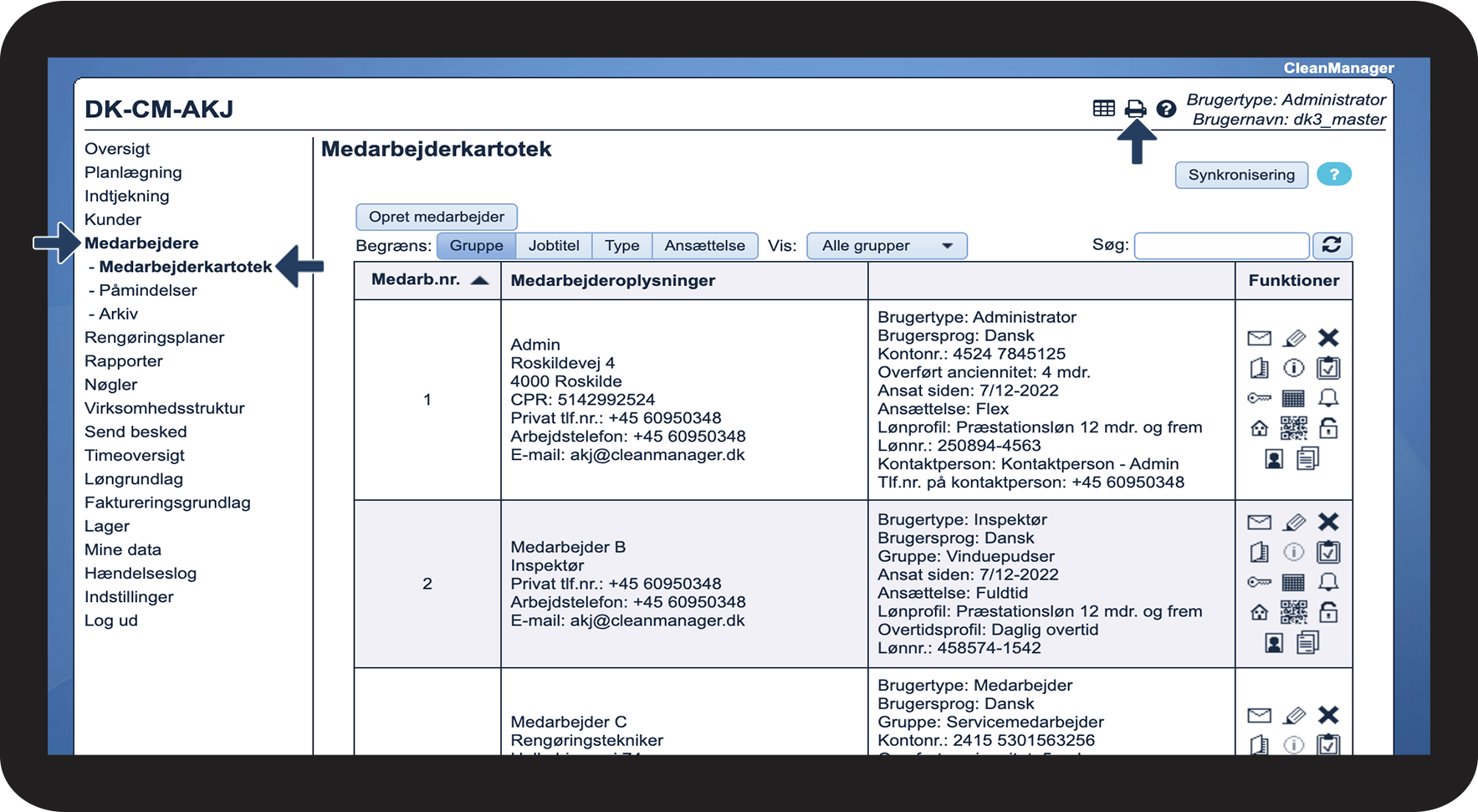Show info circle icon for Admin

point(1294,368)
